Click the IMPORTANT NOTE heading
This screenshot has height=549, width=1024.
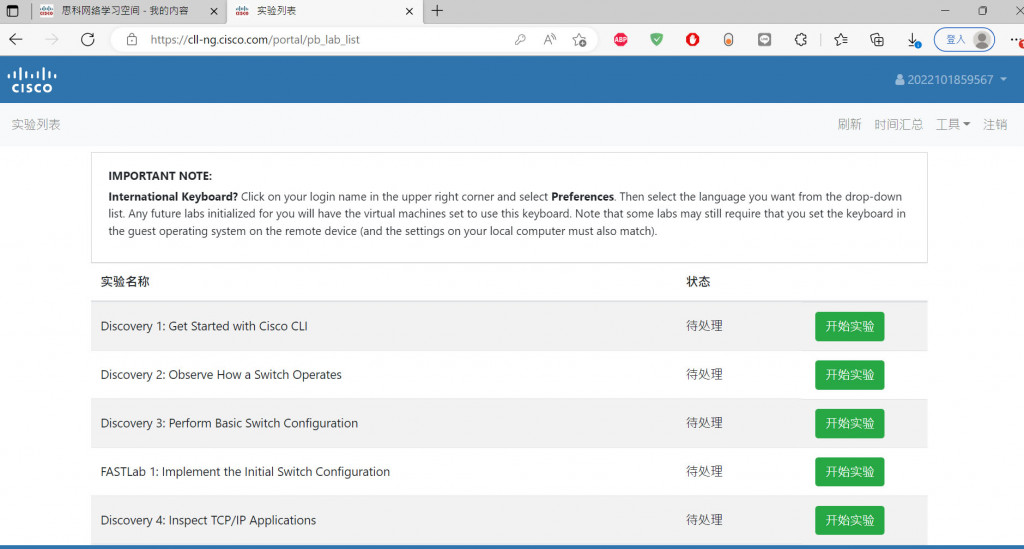point(160,176)
